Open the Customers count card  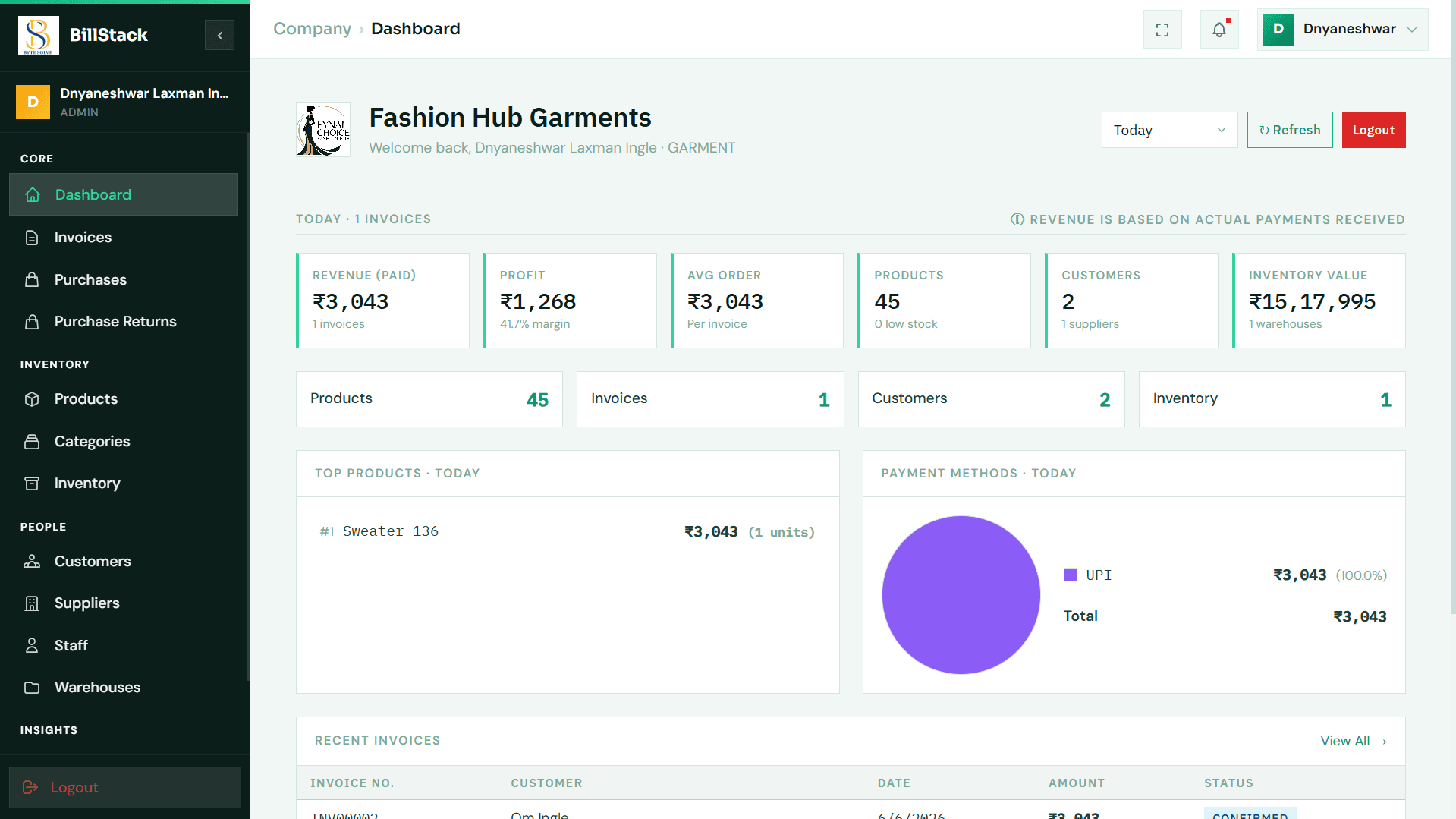pos(991,399)
